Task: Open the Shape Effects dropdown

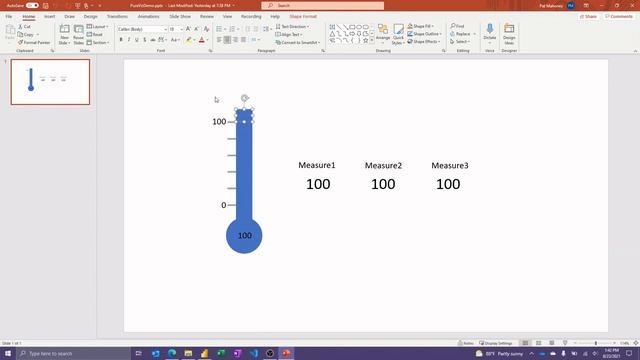Action: (x=424, y=42)
